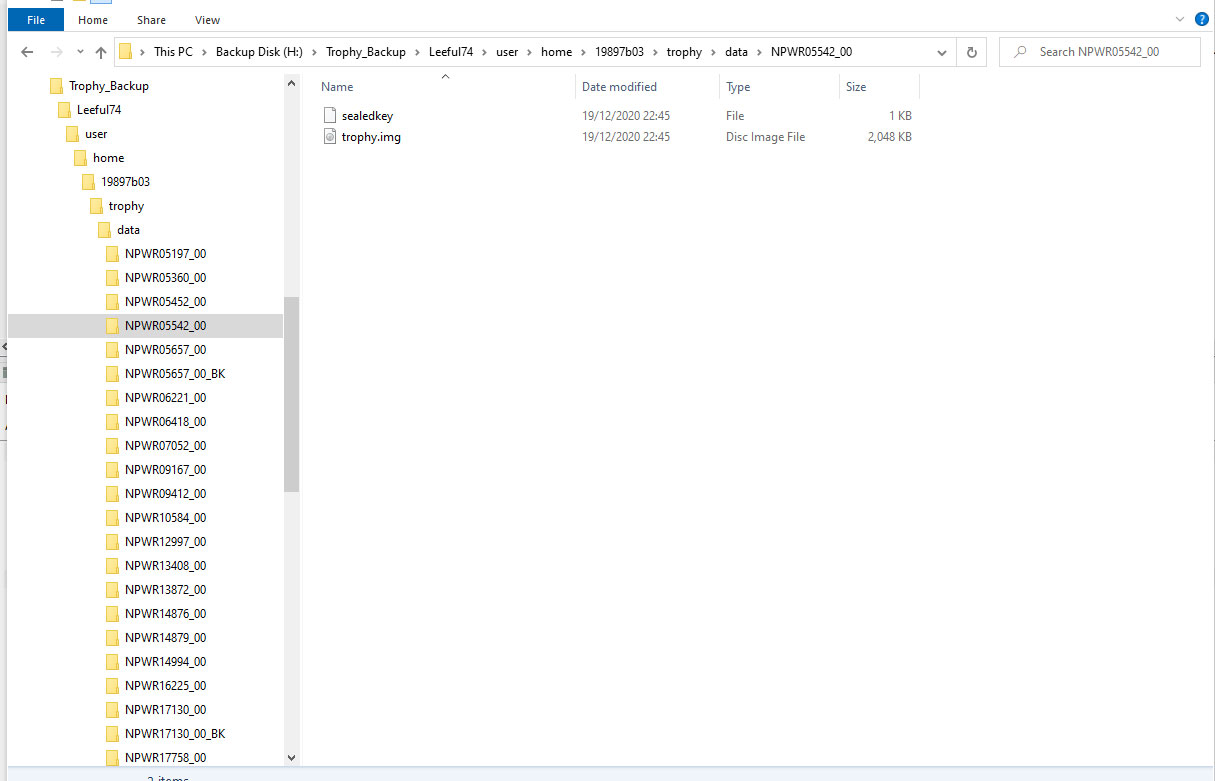This screenshot has height=781, width=1215.
Task: Open the File ribbon tab
Action: tap(36, 20)
